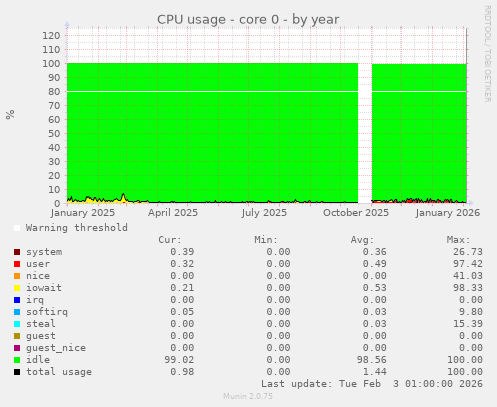Viewport: 497px width, 407px height.
Task: Click total usage current value 0.98
Action: pos(182,372)
